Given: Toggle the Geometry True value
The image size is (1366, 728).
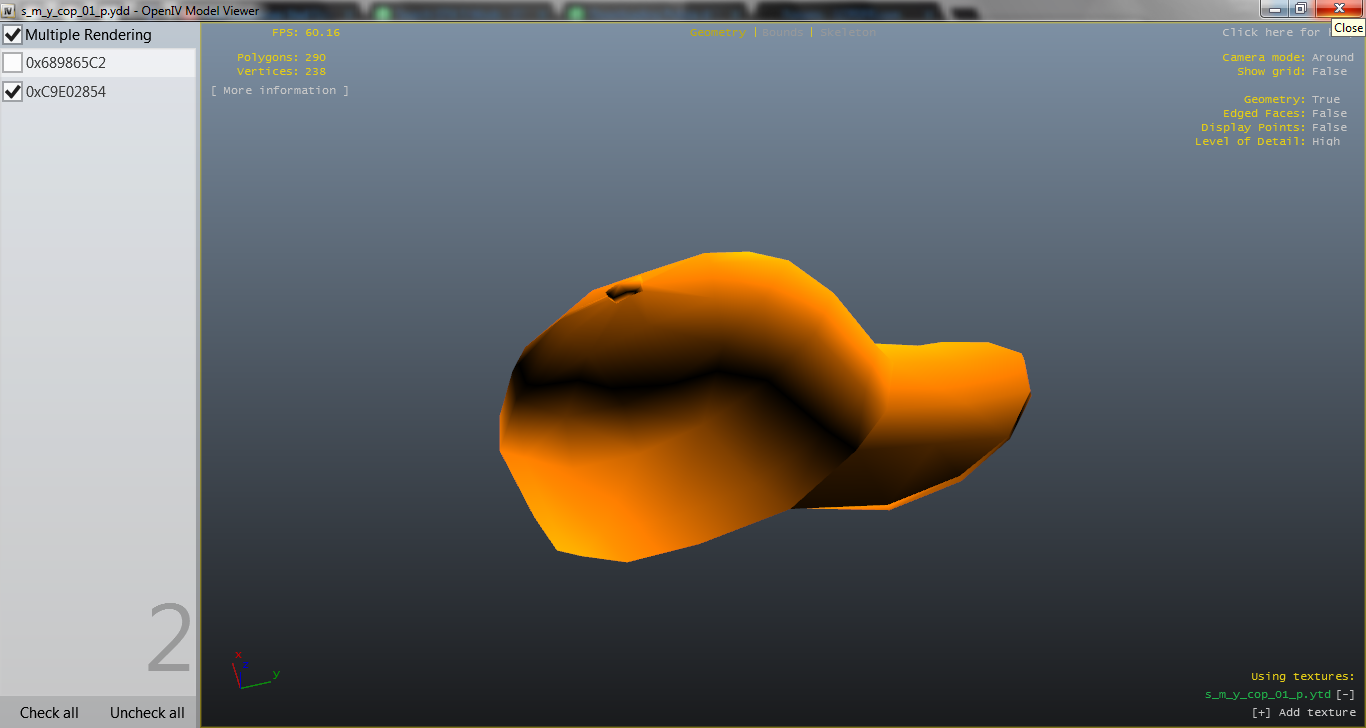Looking at the screenshot, I should click(1326, 100).
